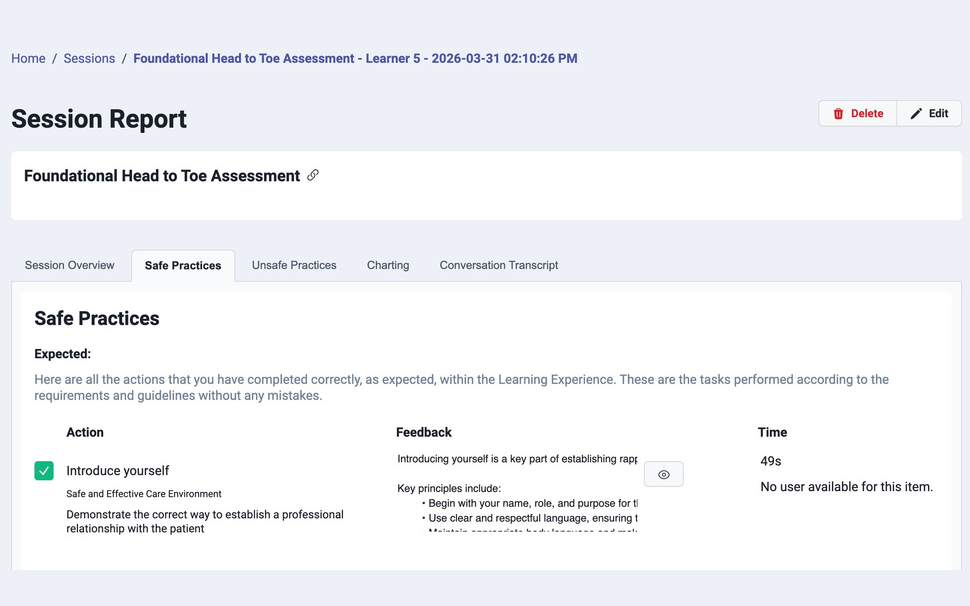The width and height of the screenshot is (970, 606).
Task: Go to Home breadcrumb
Action: tap(28, 58)
